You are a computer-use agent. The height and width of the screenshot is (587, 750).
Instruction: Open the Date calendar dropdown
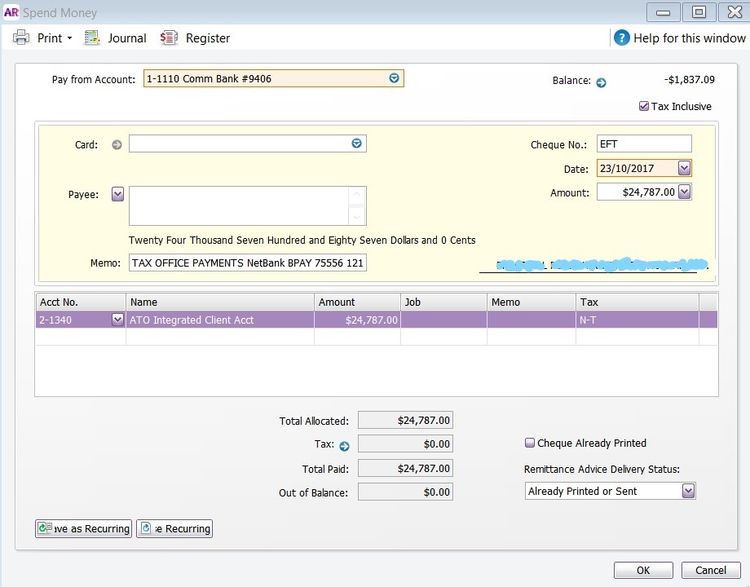click(684, 168)
